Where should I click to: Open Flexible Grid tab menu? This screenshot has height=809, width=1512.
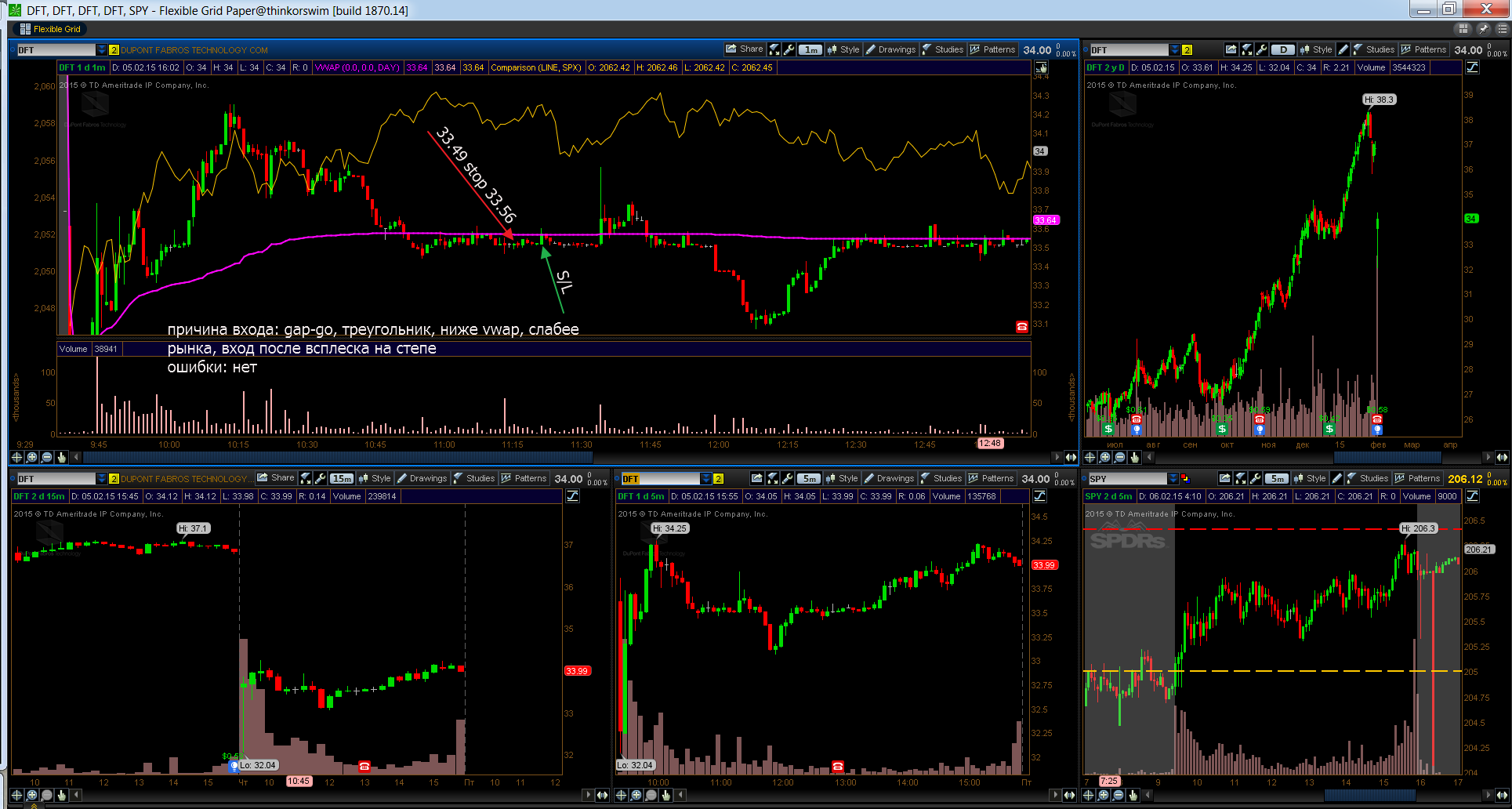[50, 29]
